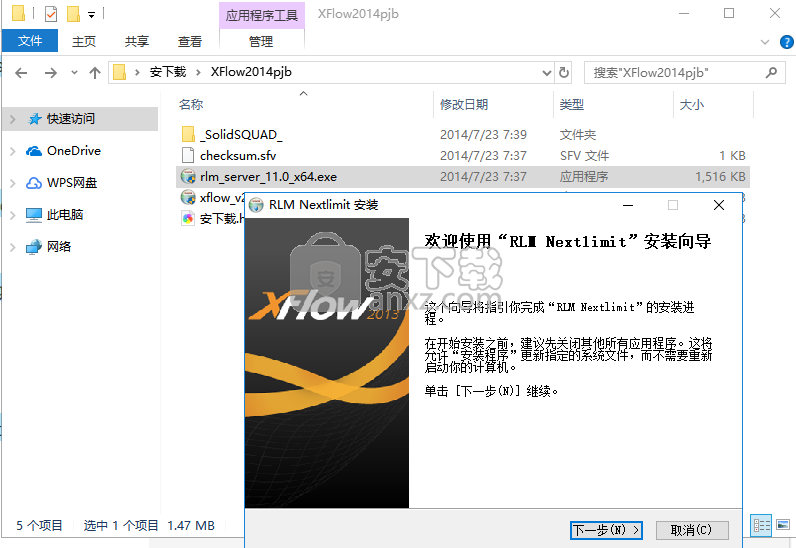Click XFlow2014pjb in the address path

[251, 72]
